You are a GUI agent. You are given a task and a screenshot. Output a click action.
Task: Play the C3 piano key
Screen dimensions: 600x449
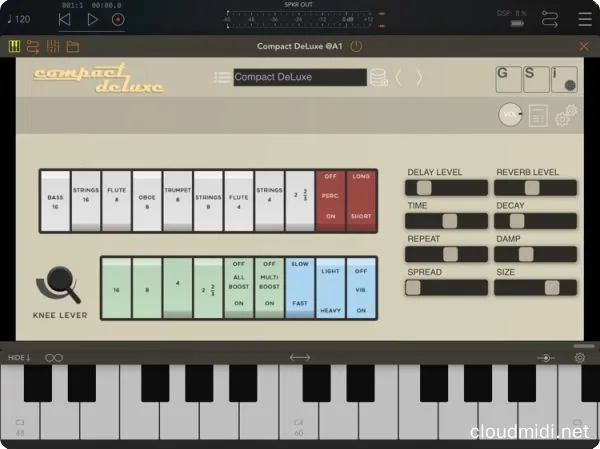20,421
